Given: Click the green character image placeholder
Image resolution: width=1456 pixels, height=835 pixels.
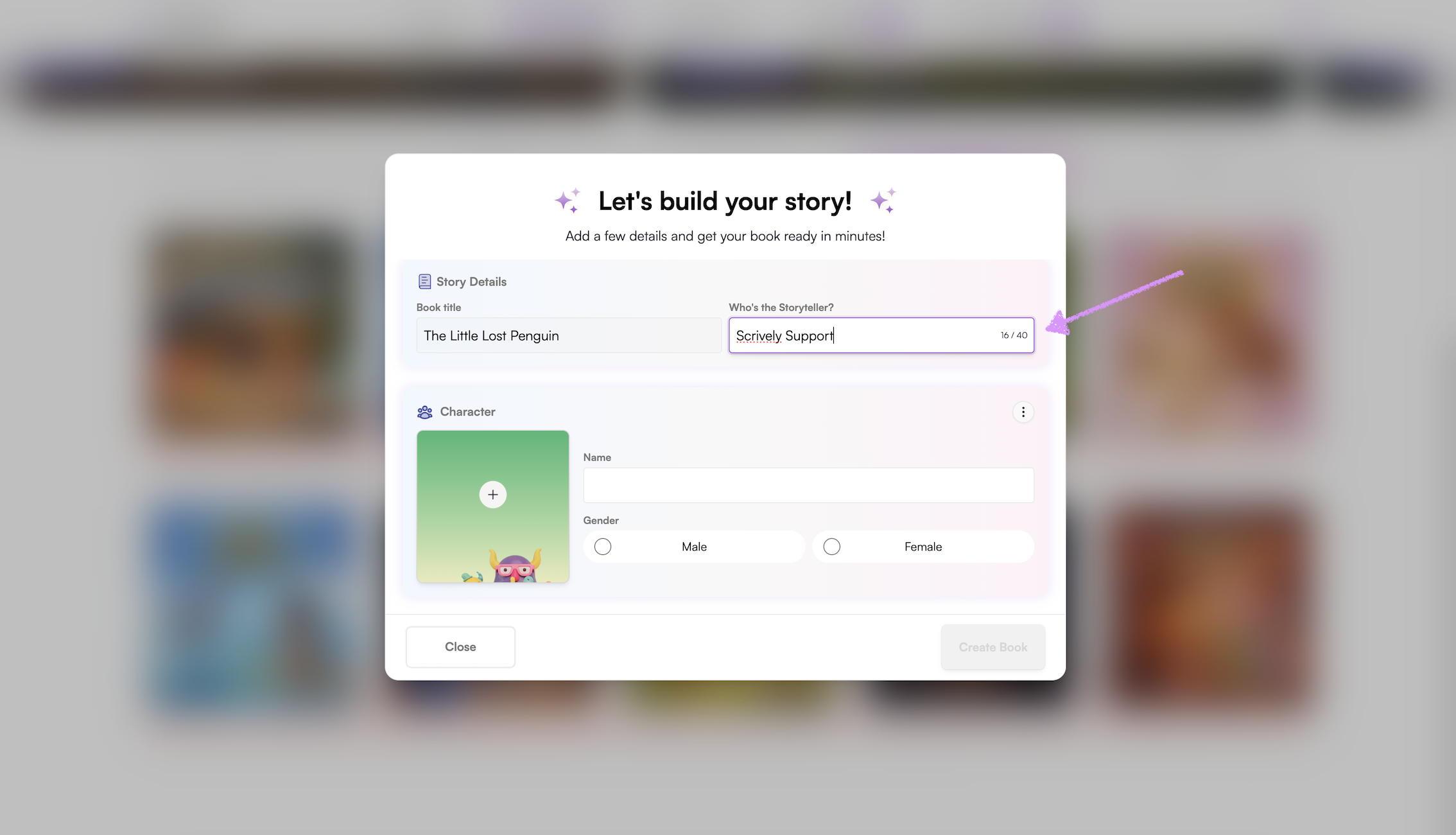Looking at the screenshot, I should (x=492, y=507).
